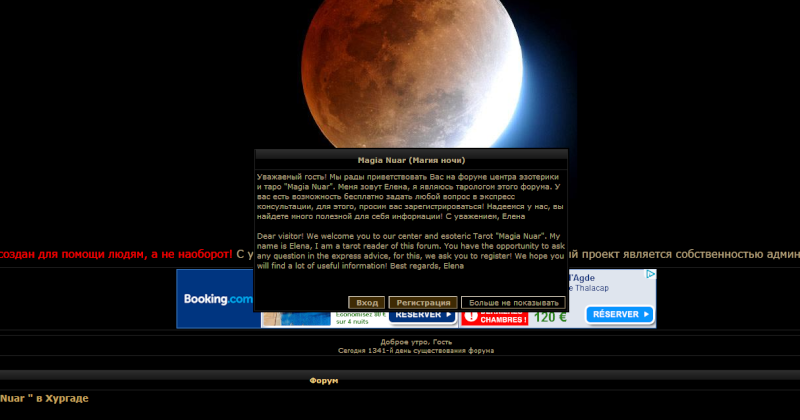Click the 'sur 4 nuits' ad text
Viewport: 800px width, 420px height.
click(352, 322)
